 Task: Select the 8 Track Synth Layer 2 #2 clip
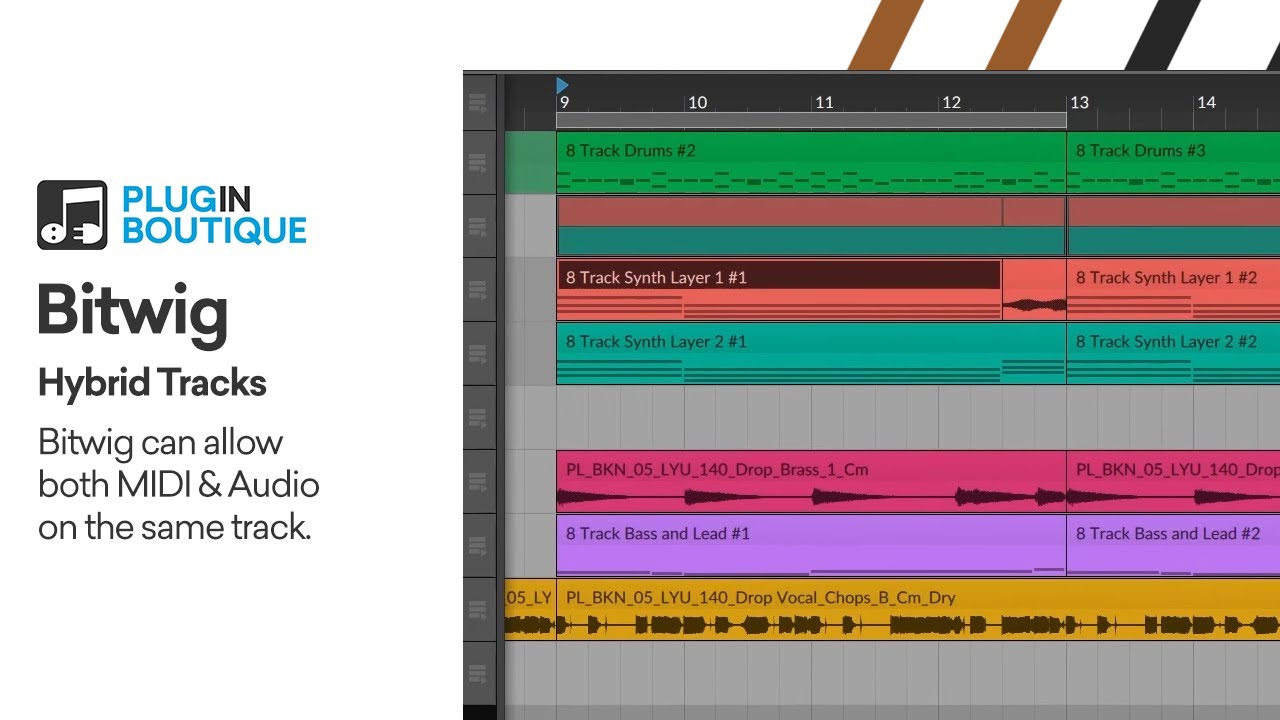coord(1173,354)
